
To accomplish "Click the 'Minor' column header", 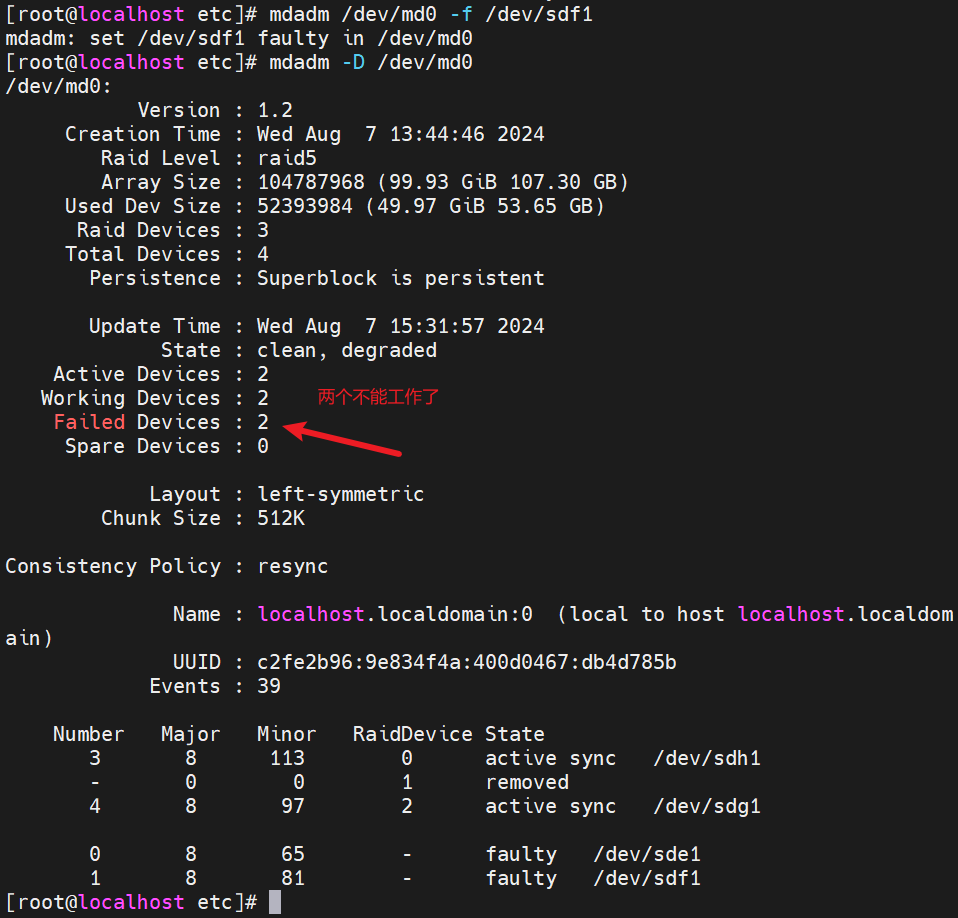I will click(x=287, y=734).
